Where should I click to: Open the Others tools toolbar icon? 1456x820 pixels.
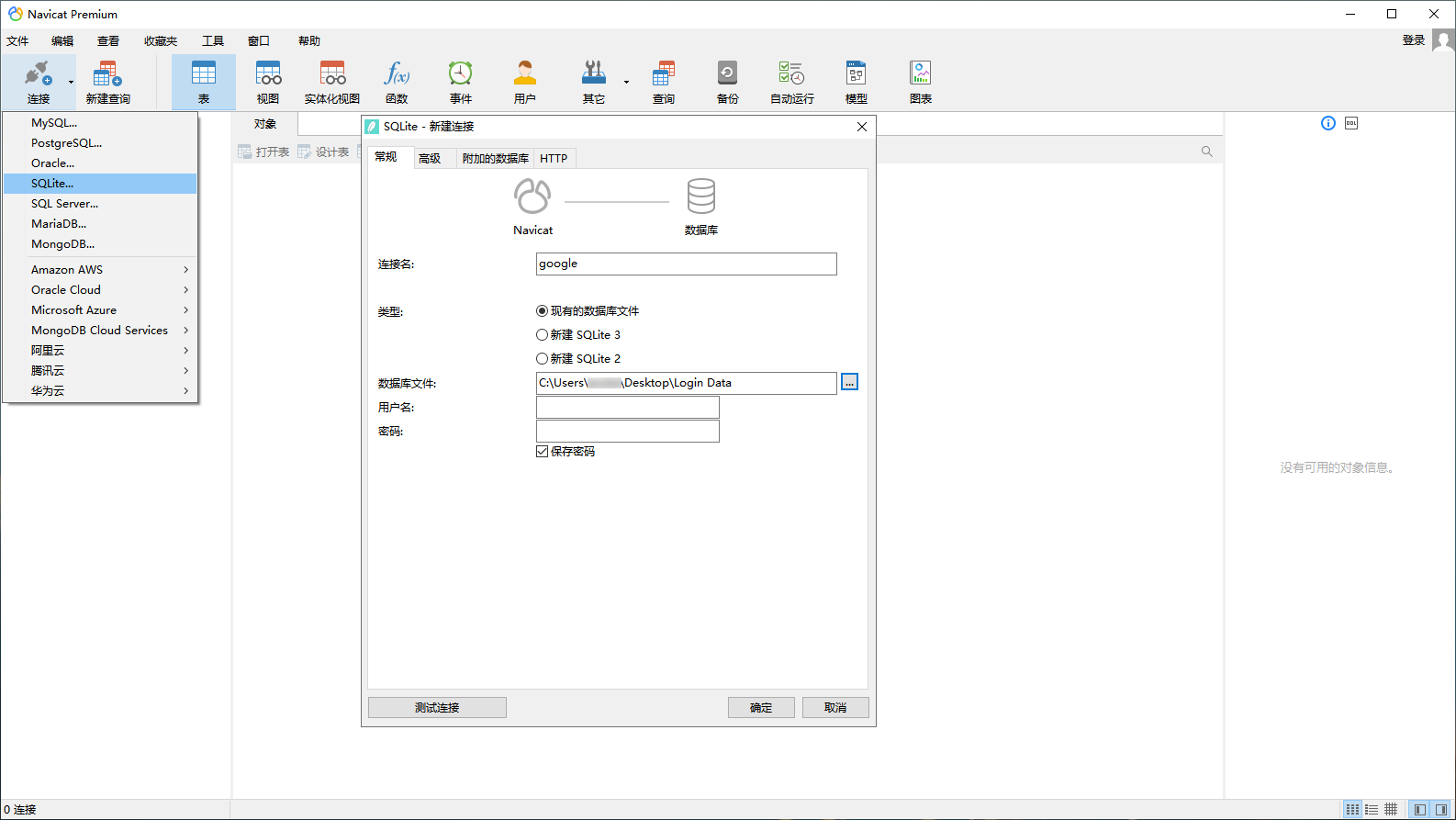(x=594, y=83)
